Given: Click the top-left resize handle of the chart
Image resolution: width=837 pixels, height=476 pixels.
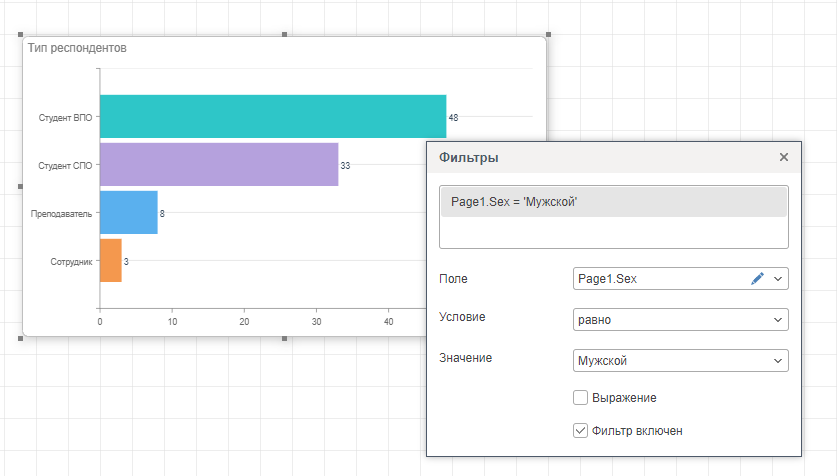Looking at the screenshot, I should point(22,35).
